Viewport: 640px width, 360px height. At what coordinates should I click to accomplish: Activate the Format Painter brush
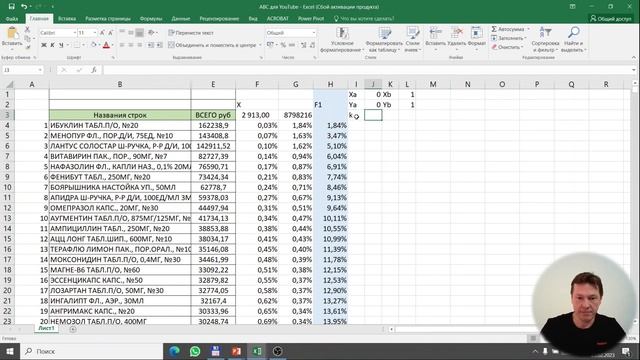(27, 47)
